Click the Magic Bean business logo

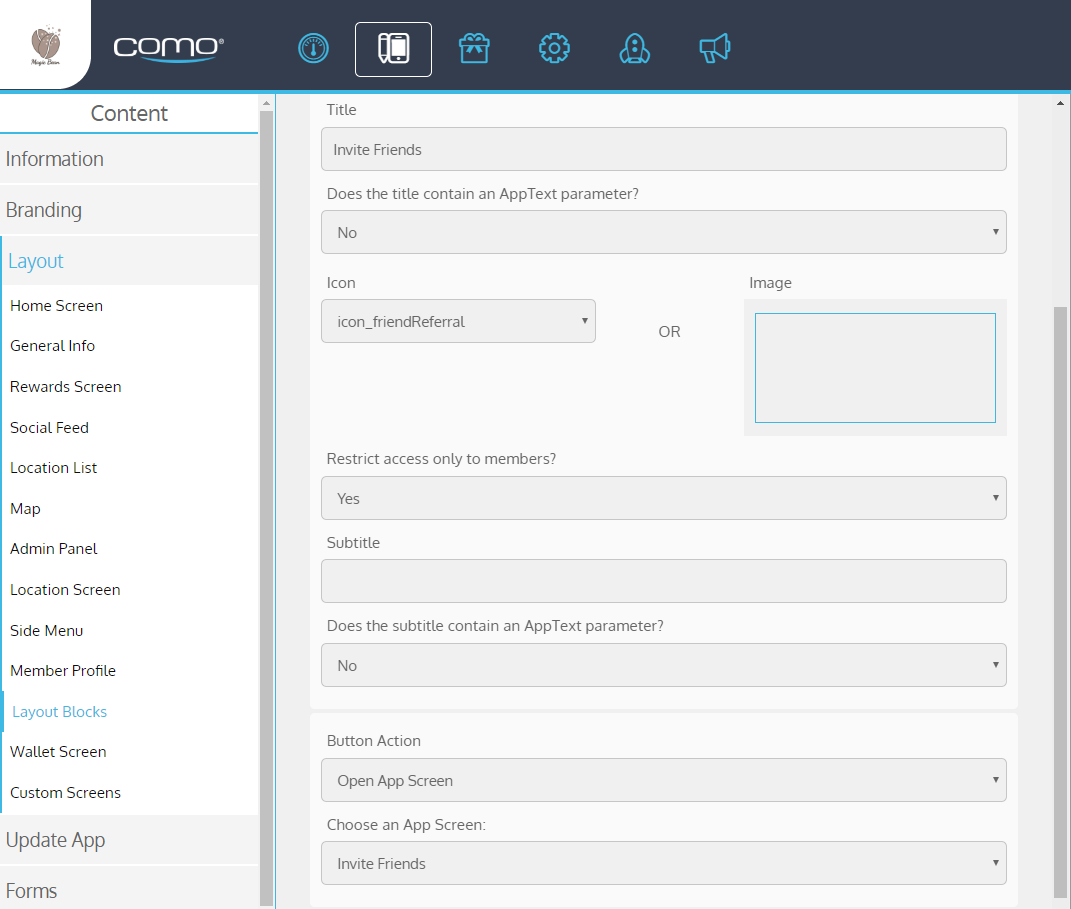[45, 45]
